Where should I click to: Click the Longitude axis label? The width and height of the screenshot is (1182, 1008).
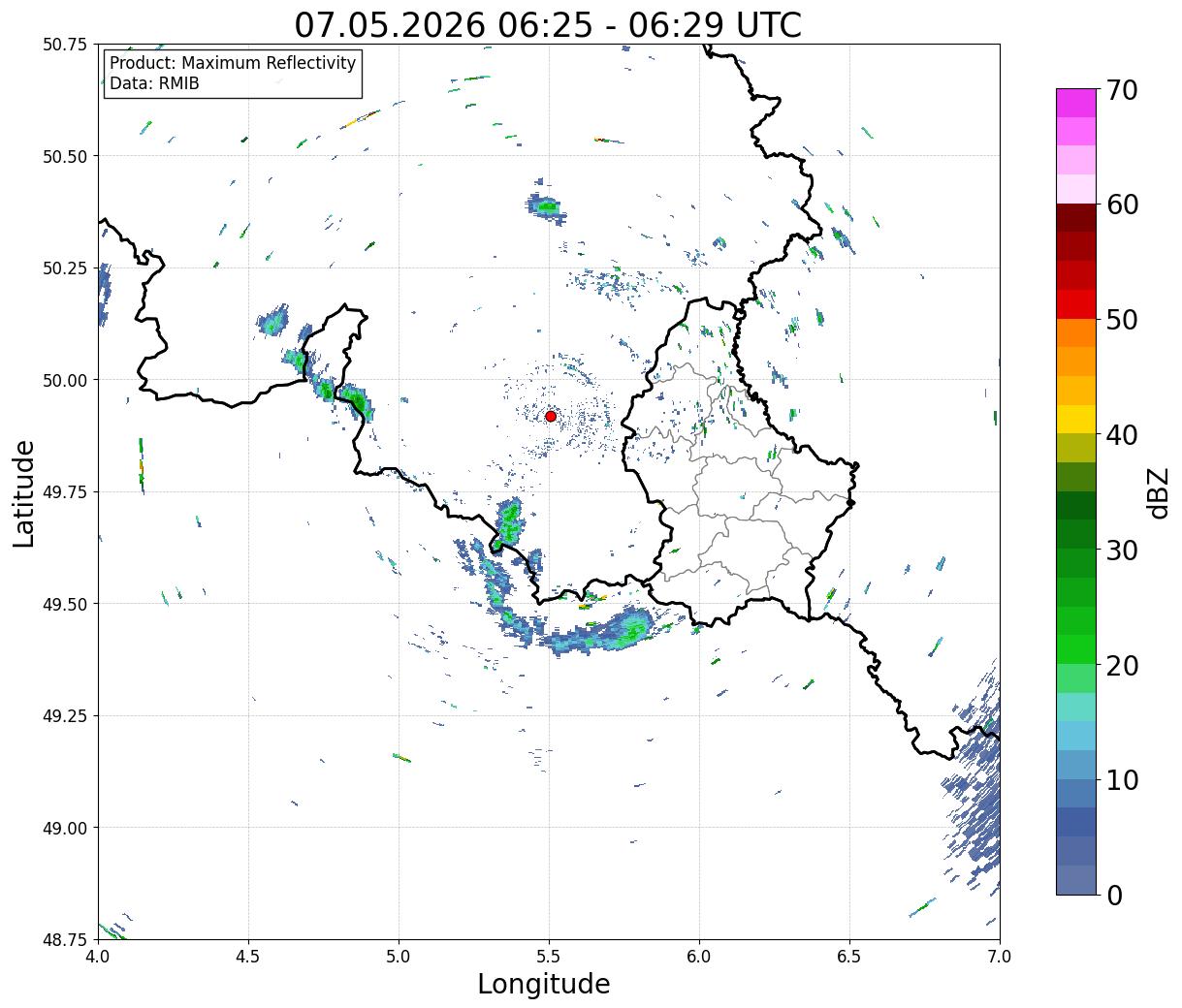point(544,984)
